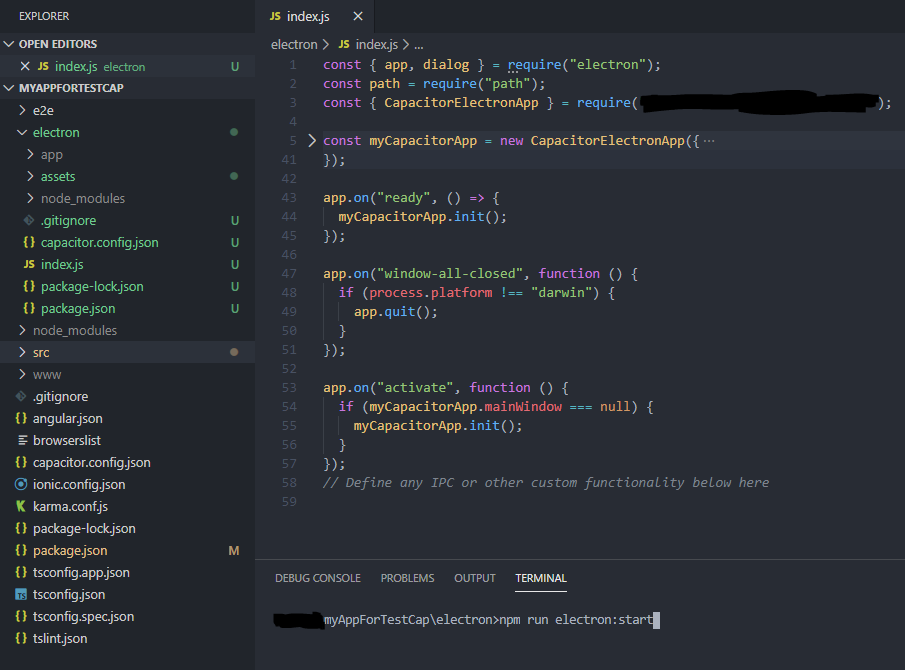The height and width of the screenshot is (670, 905).
Task: Expand the src folder
Action: click(x=23, y=352)
